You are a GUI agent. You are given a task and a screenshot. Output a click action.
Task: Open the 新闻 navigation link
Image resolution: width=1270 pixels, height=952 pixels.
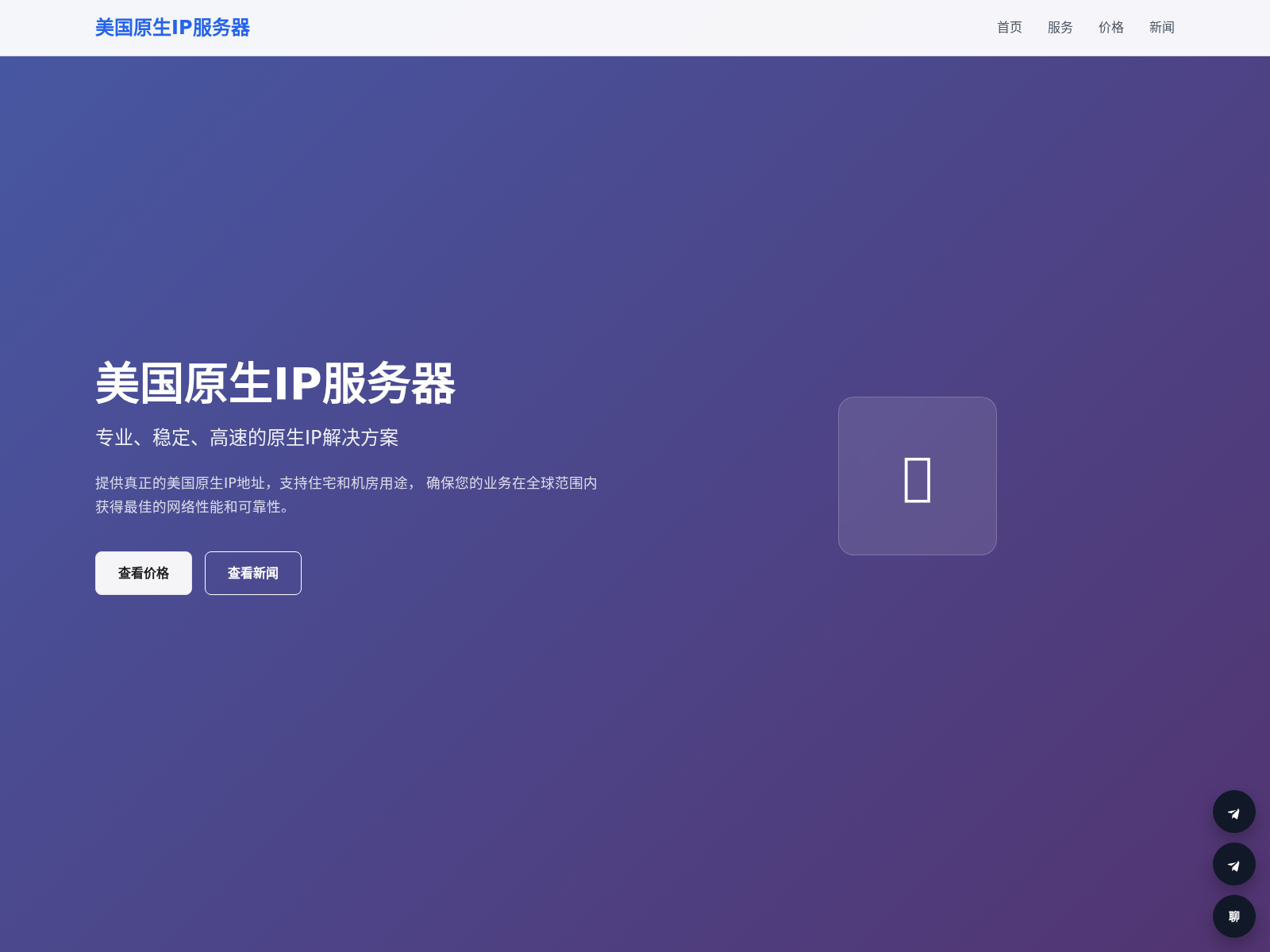[x=1161, y=28]
